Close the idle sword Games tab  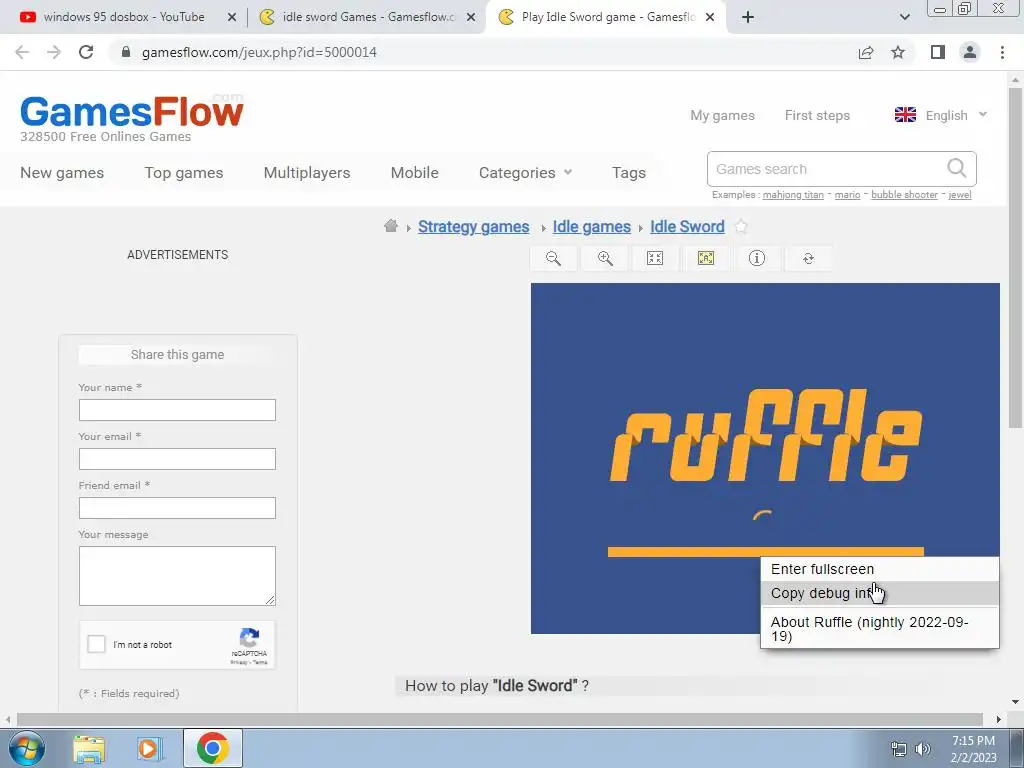click(x=470, y=17)
